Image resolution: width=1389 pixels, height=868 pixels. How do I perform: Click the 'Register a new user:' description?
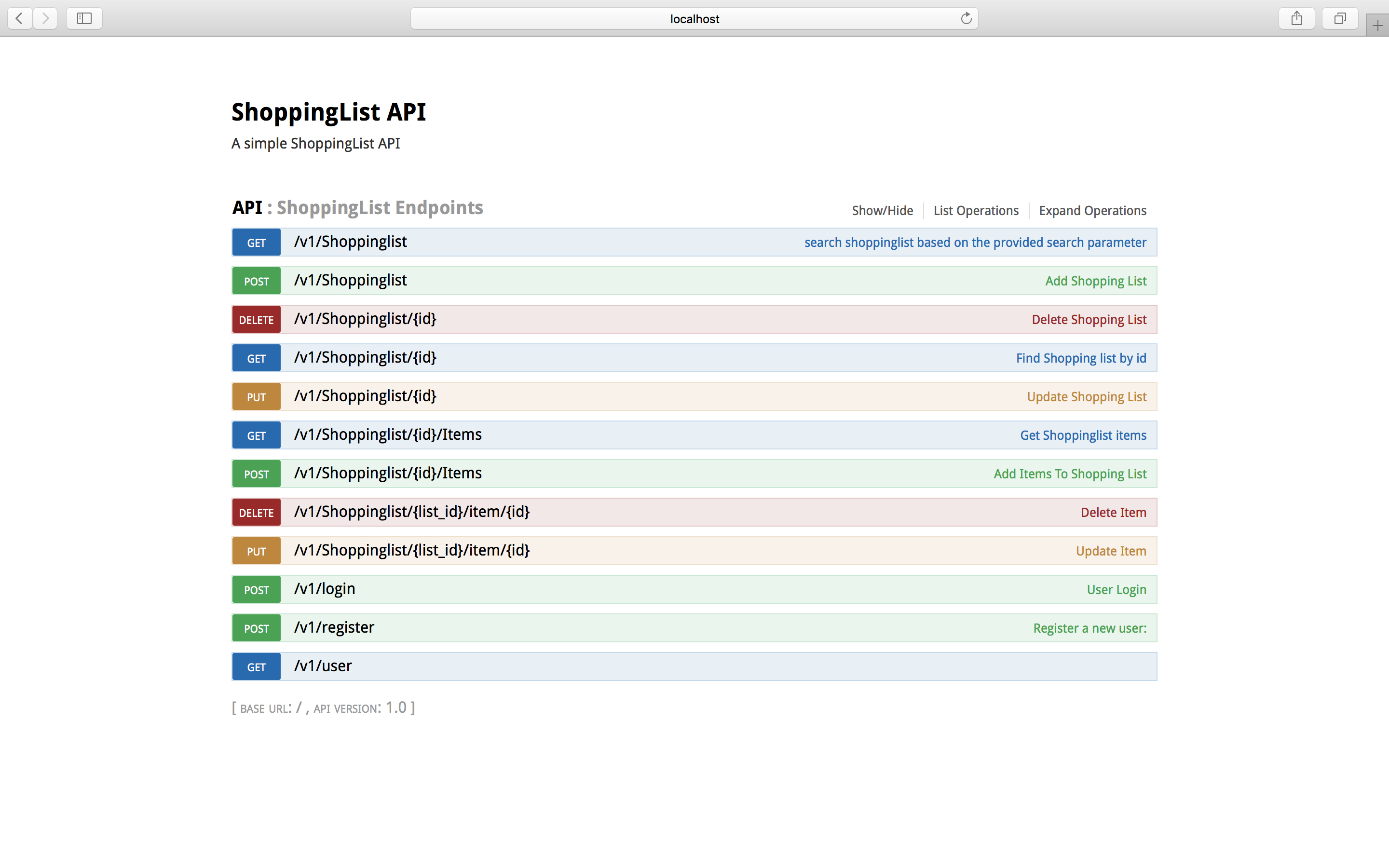[x=1090, y=628]
